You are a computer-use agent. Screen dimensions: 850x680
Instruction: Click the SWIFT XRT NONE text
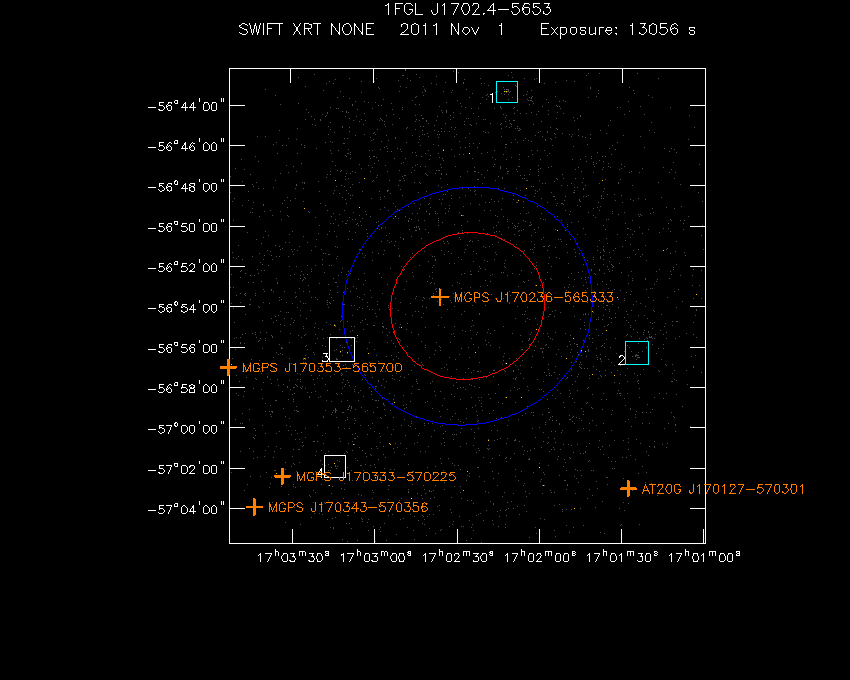(x=306, y=29)
